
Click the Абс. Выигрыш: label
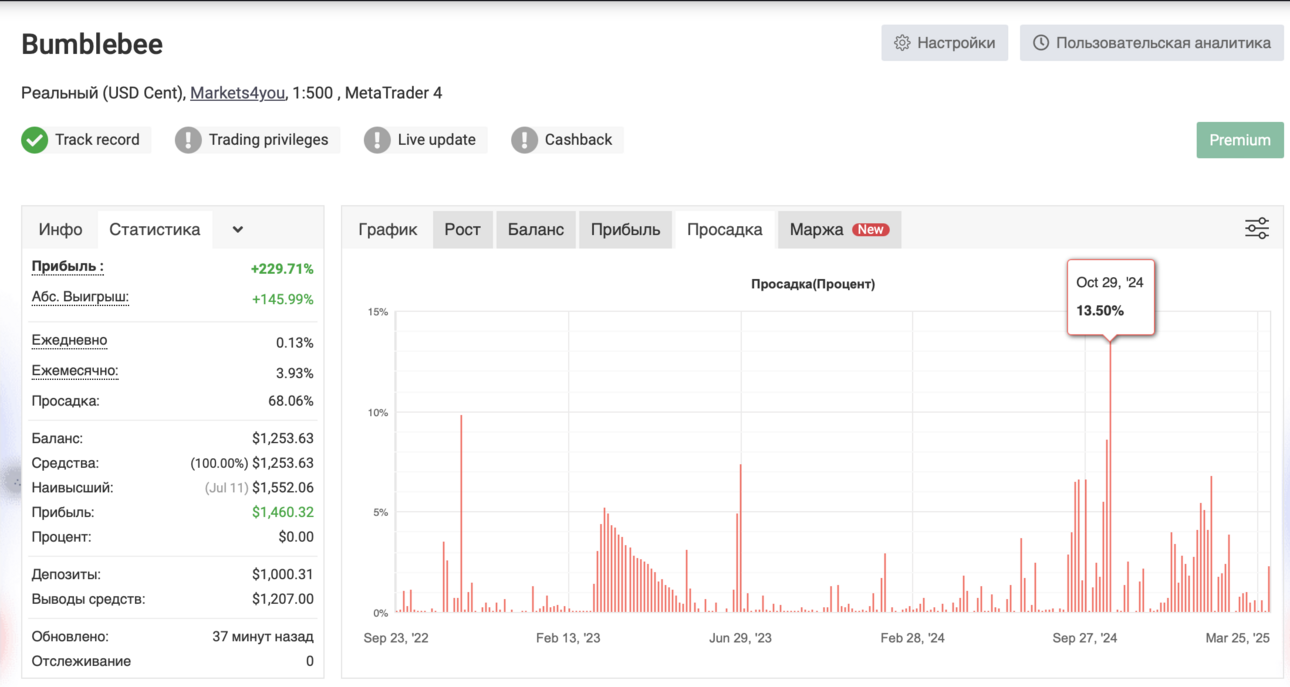80,297
